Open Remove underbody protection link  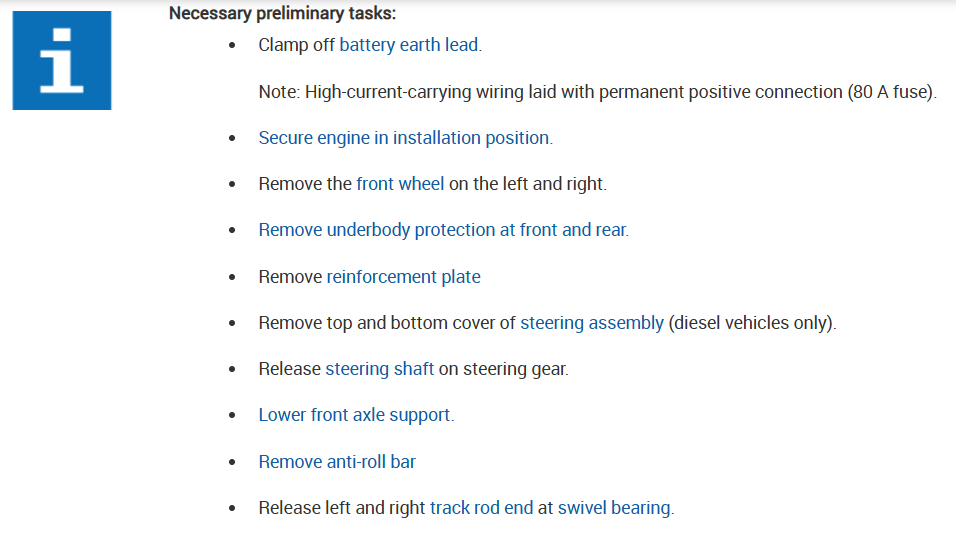pos(443,230)
